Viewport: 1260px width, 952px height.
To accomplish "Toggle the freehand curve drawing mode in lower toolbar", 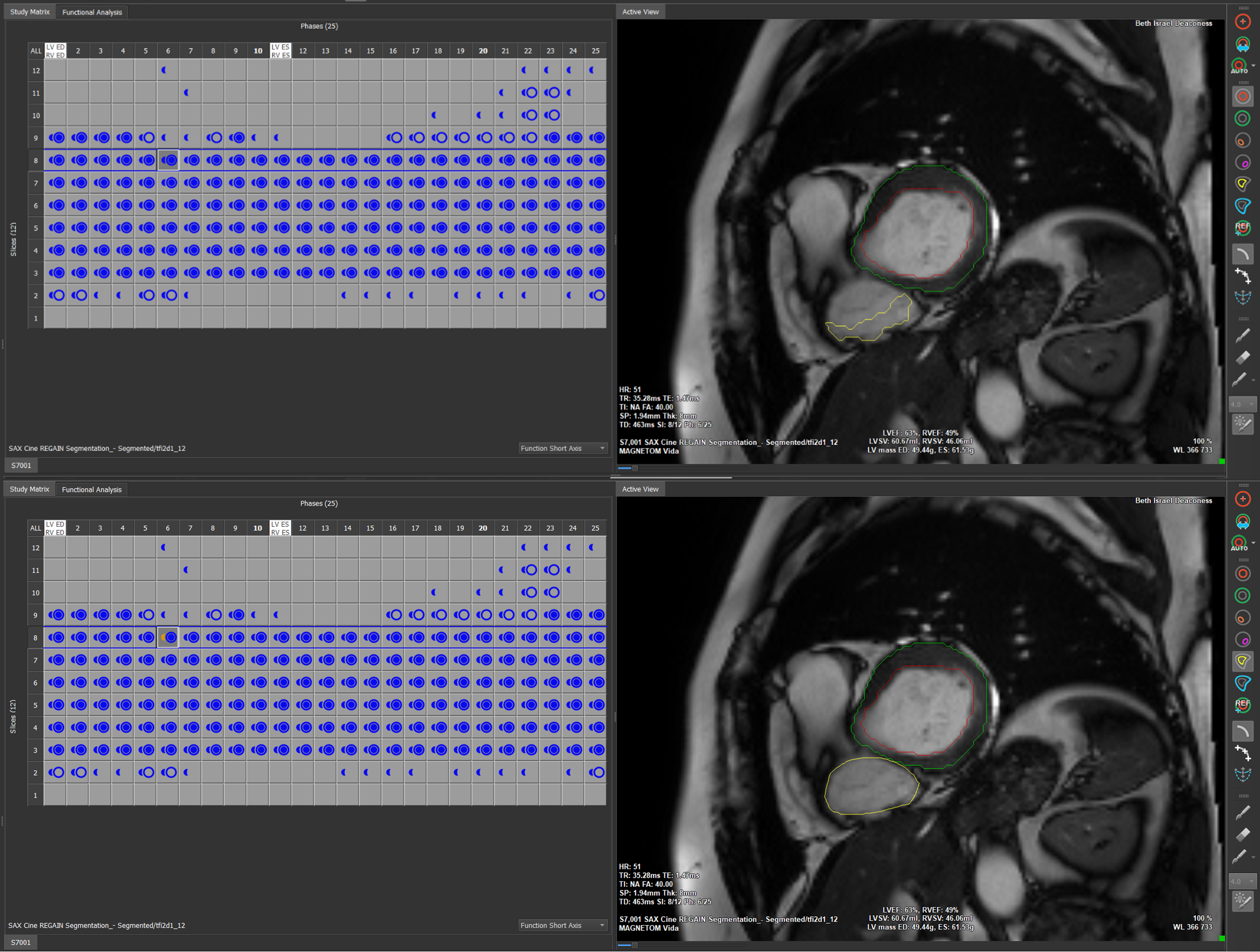I will coord(1242,730).
